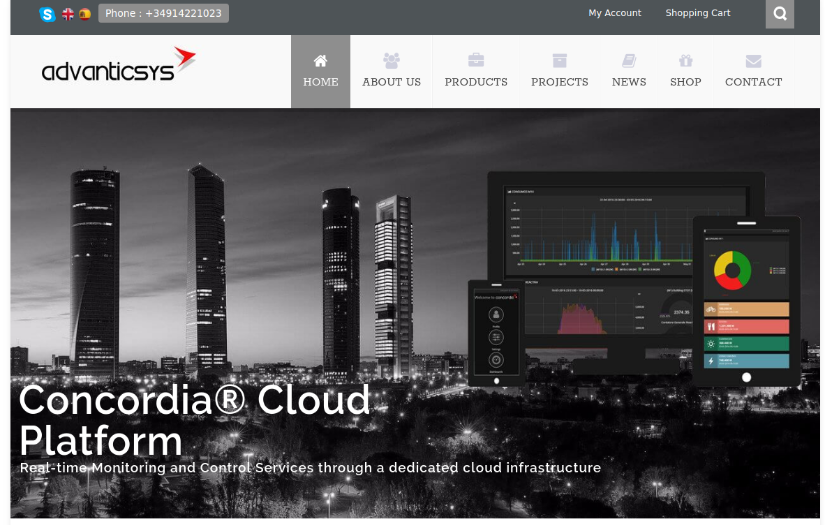Click the tablet with the donut chart

[x=747, y=301]
